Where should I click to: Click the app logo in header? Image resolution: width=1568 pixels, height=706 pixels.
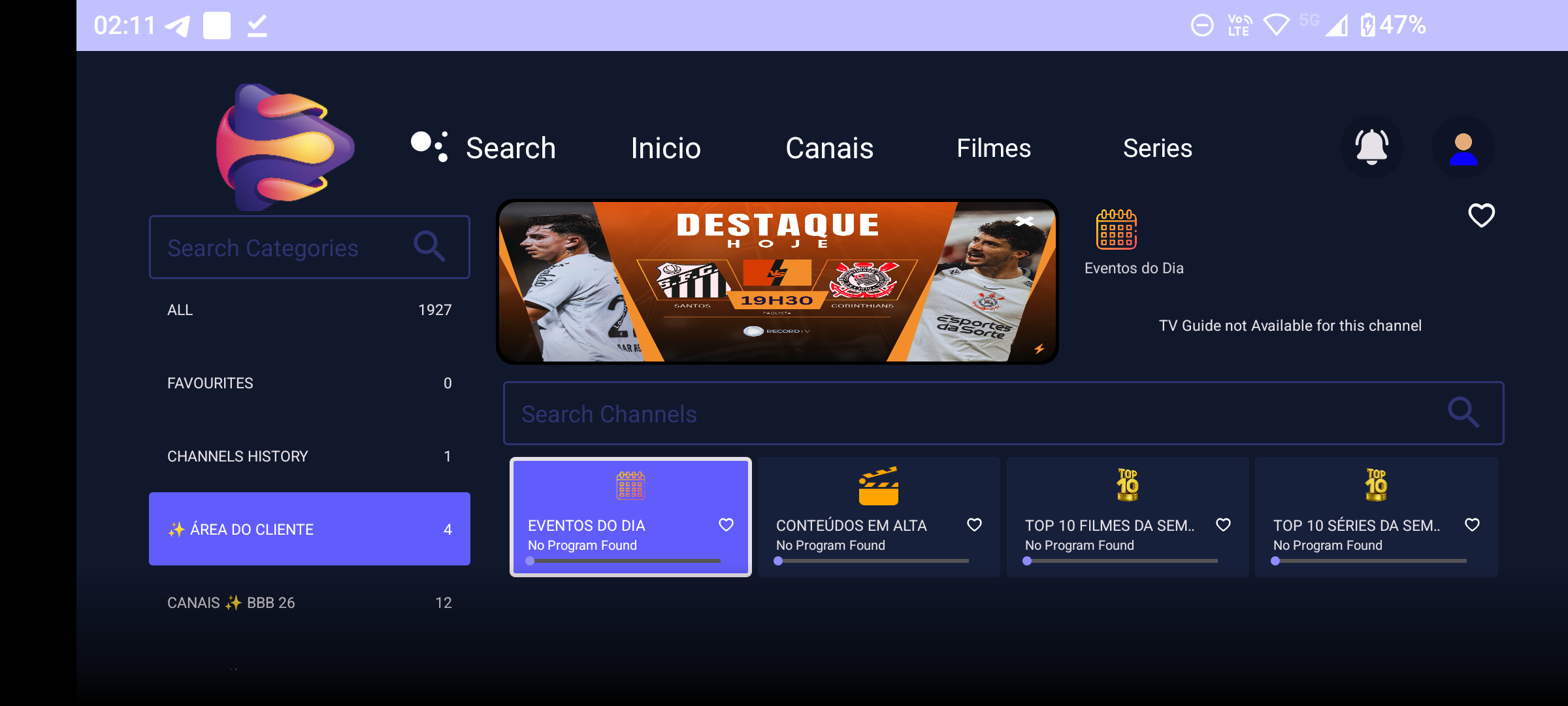click(285, 147)
